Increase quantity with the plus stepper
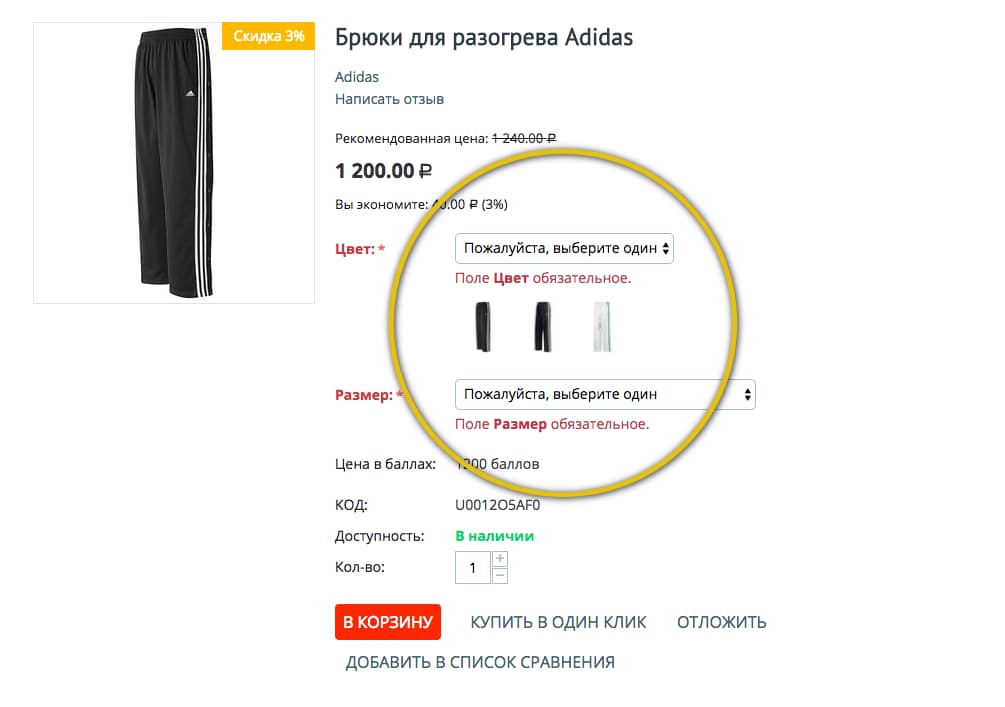 pyautogui.click(x=500, y=559)
